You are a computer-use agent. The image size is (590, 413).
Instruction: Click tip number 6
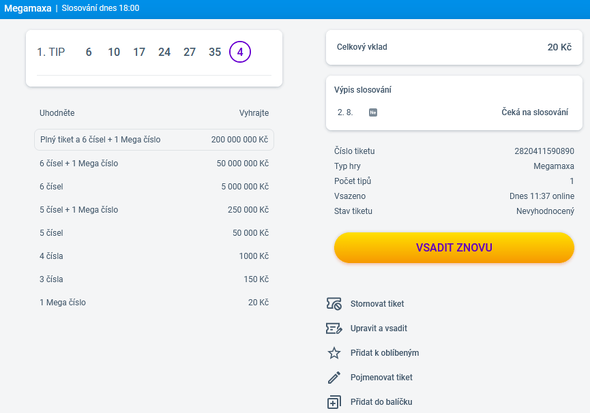[88, 52]
